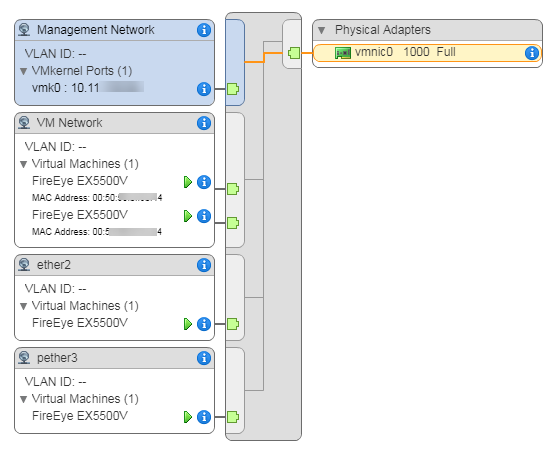Viewport: 555px width, 450px height.
Task: Click power-on arrow of second VM Network FireEye VM
Action: point(188,216)
